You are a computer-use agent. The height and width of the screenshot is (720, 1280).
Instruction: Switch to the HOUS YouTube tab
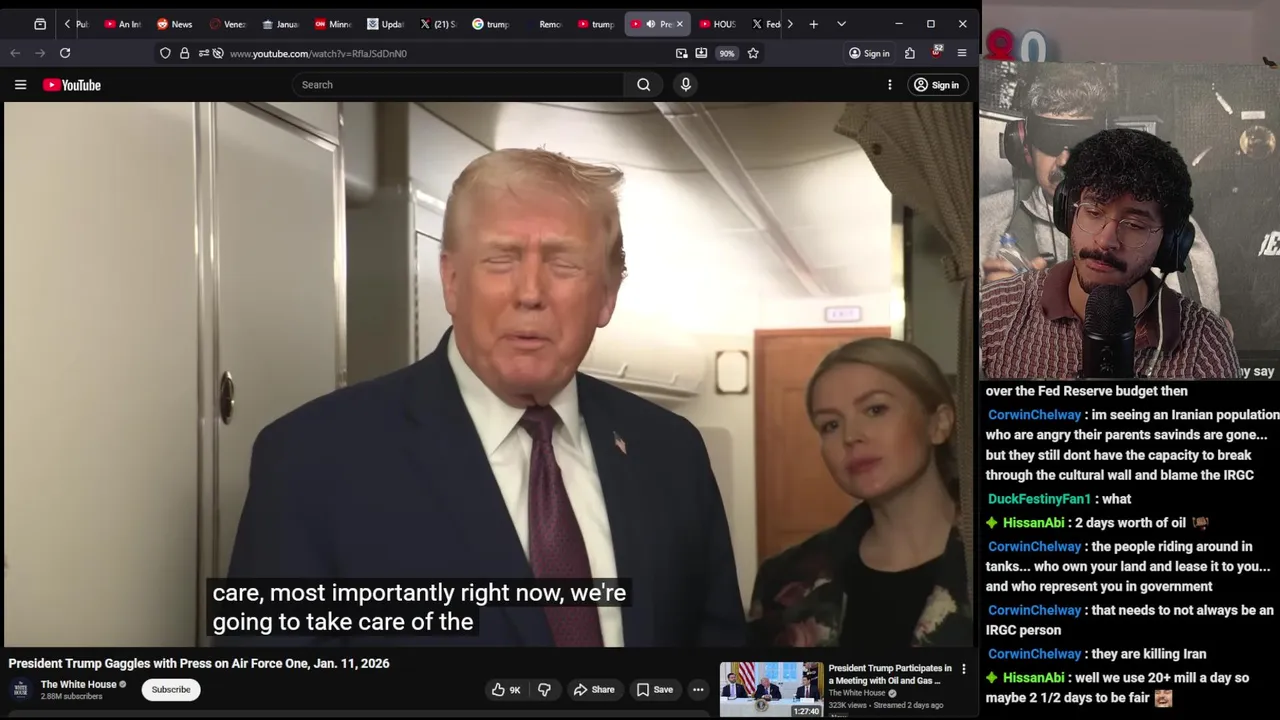click(x=718, y=24)
